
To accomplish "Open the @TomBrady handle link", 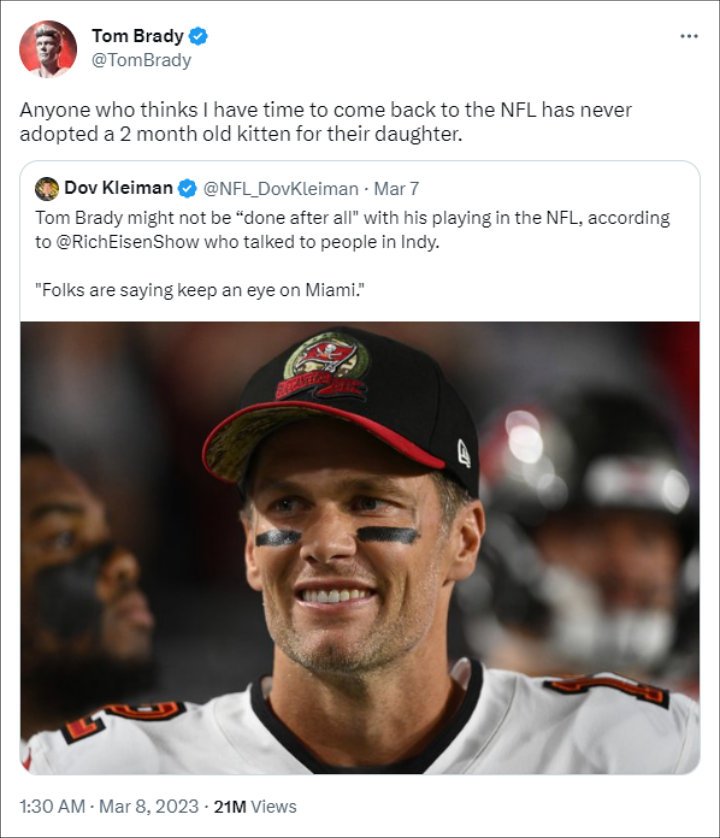I will [141, 60].
